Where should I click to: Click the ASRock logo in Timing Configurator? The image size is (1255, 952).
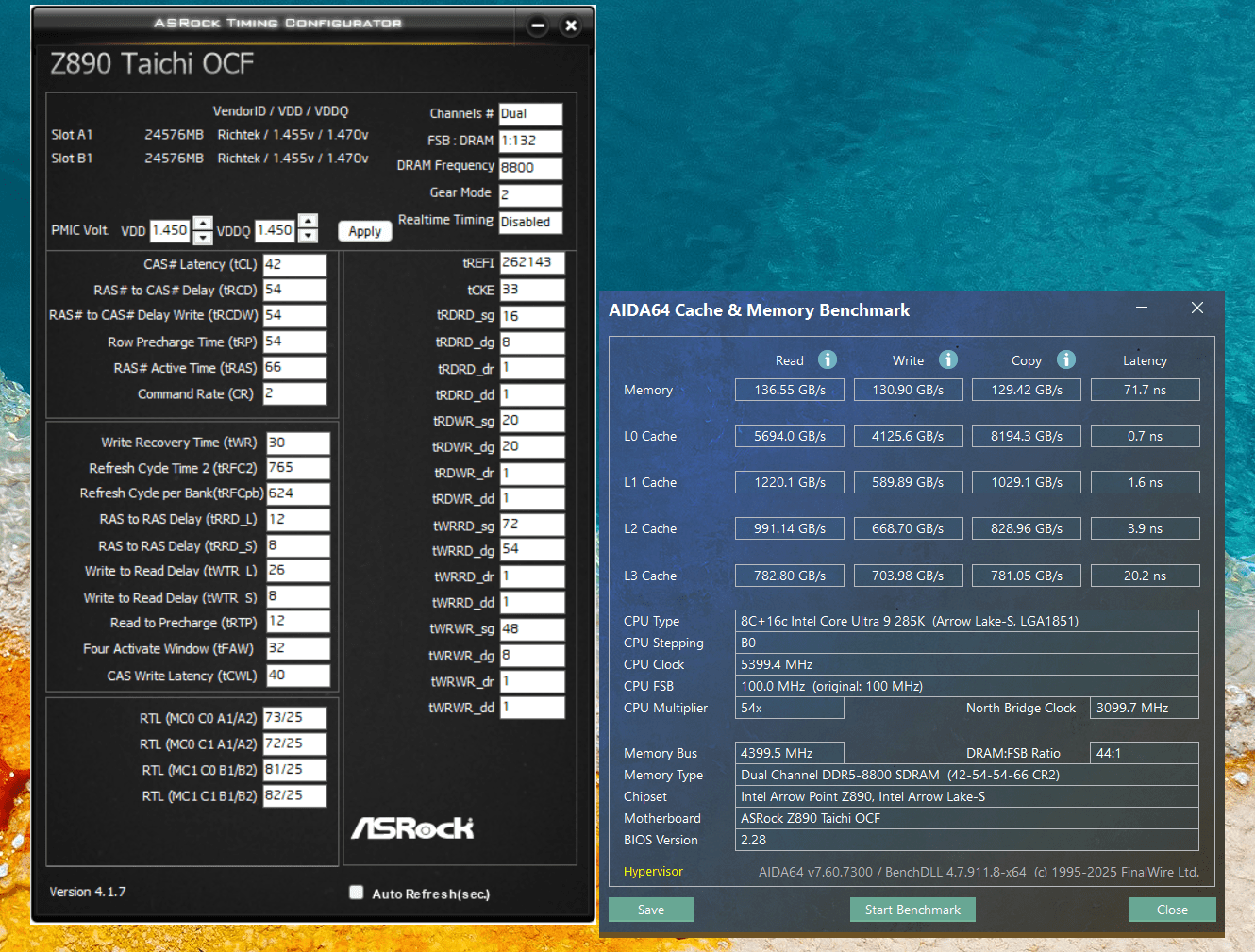click(412, 828)
